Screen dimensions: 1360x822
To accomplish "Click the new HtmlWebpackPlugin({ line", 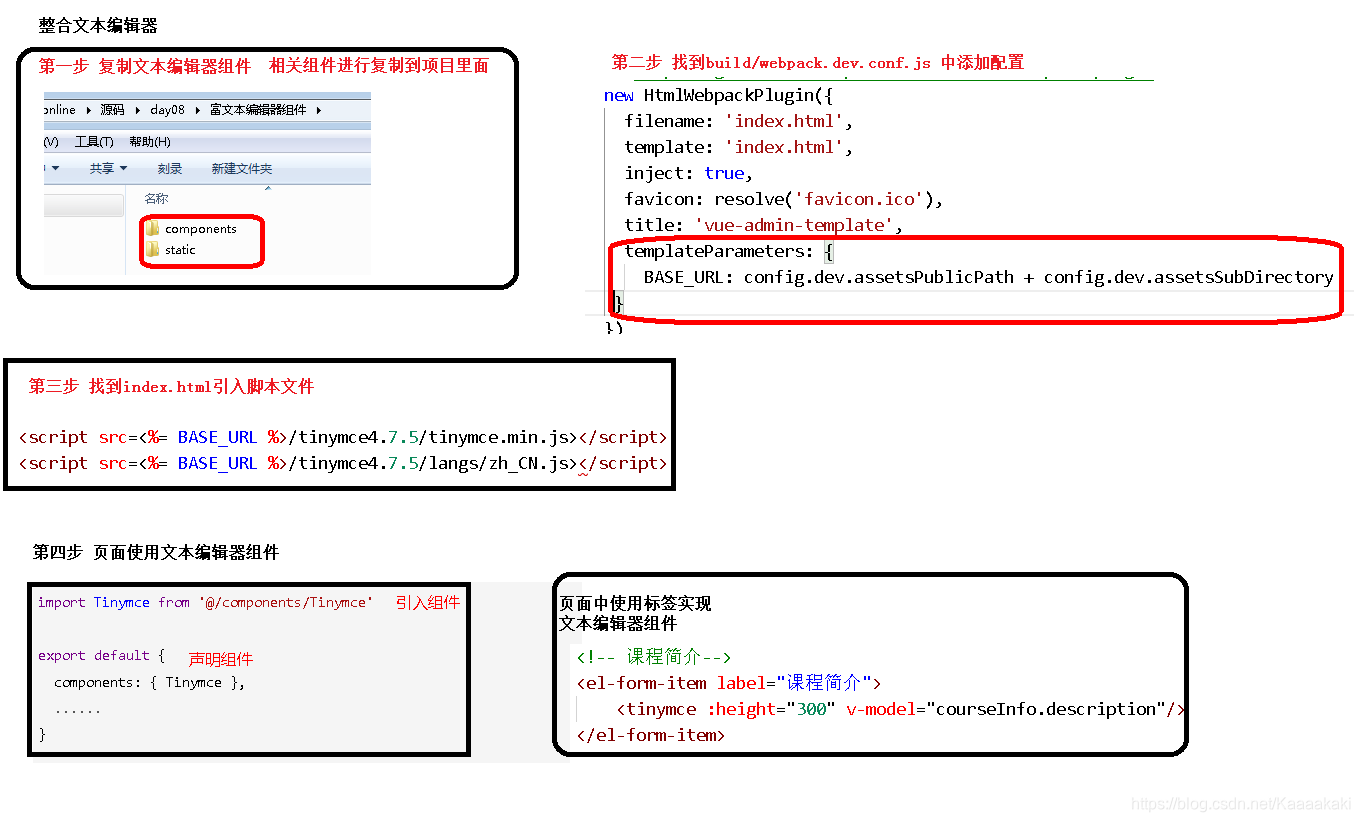I will tap(718, 96).
